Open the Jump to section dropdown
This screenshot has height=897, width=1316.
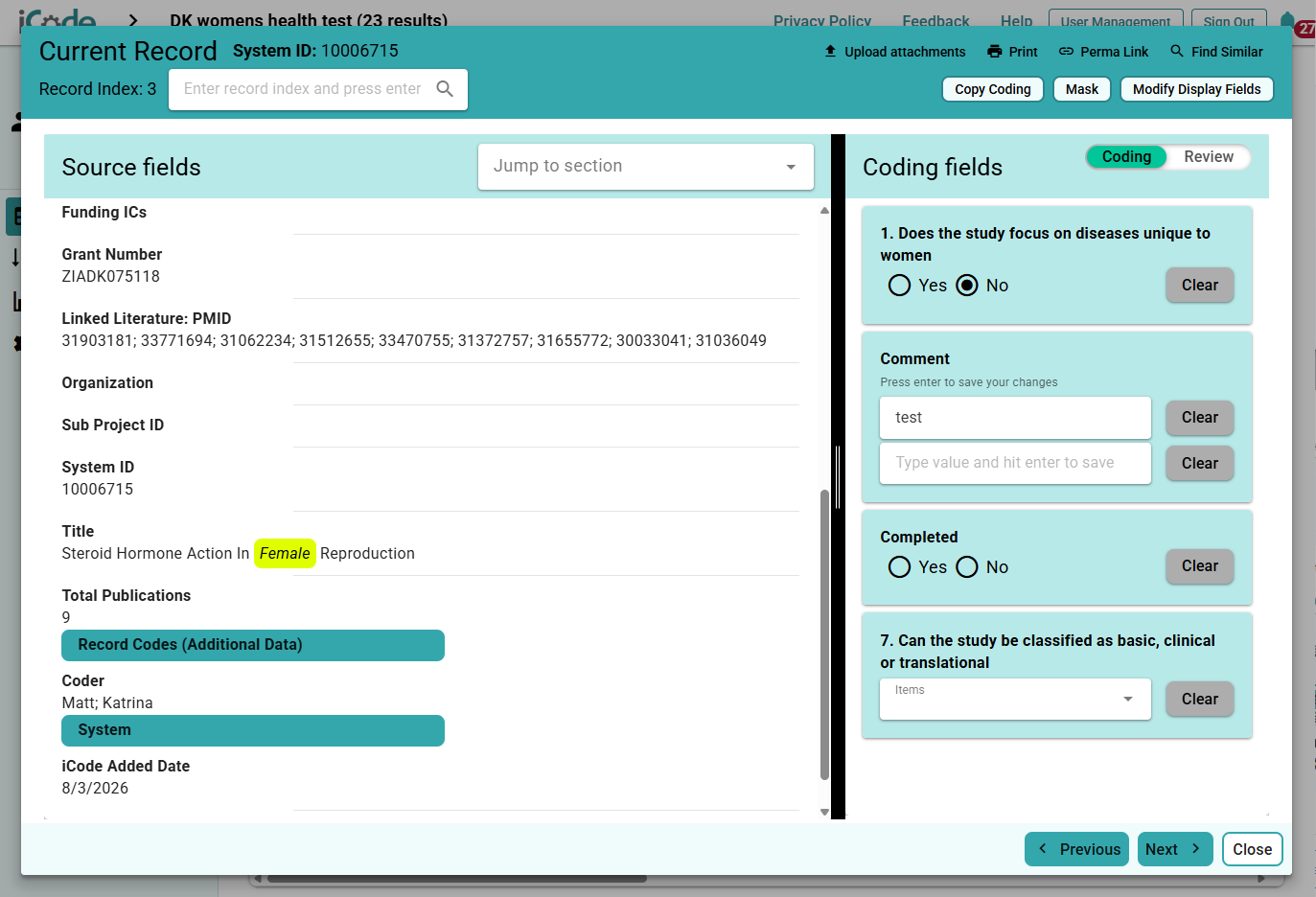tap(646, 167)
